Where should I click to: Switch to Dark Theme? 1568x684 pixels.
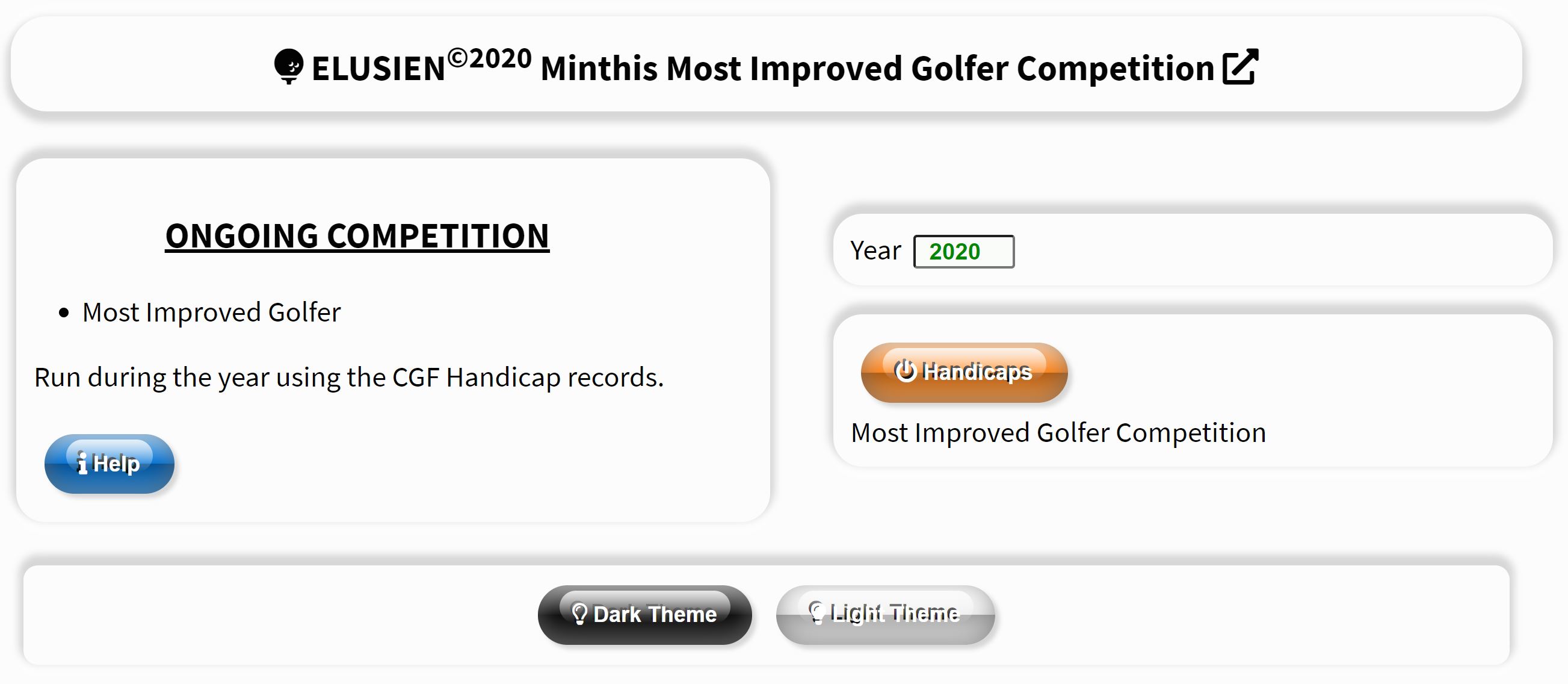644,615
